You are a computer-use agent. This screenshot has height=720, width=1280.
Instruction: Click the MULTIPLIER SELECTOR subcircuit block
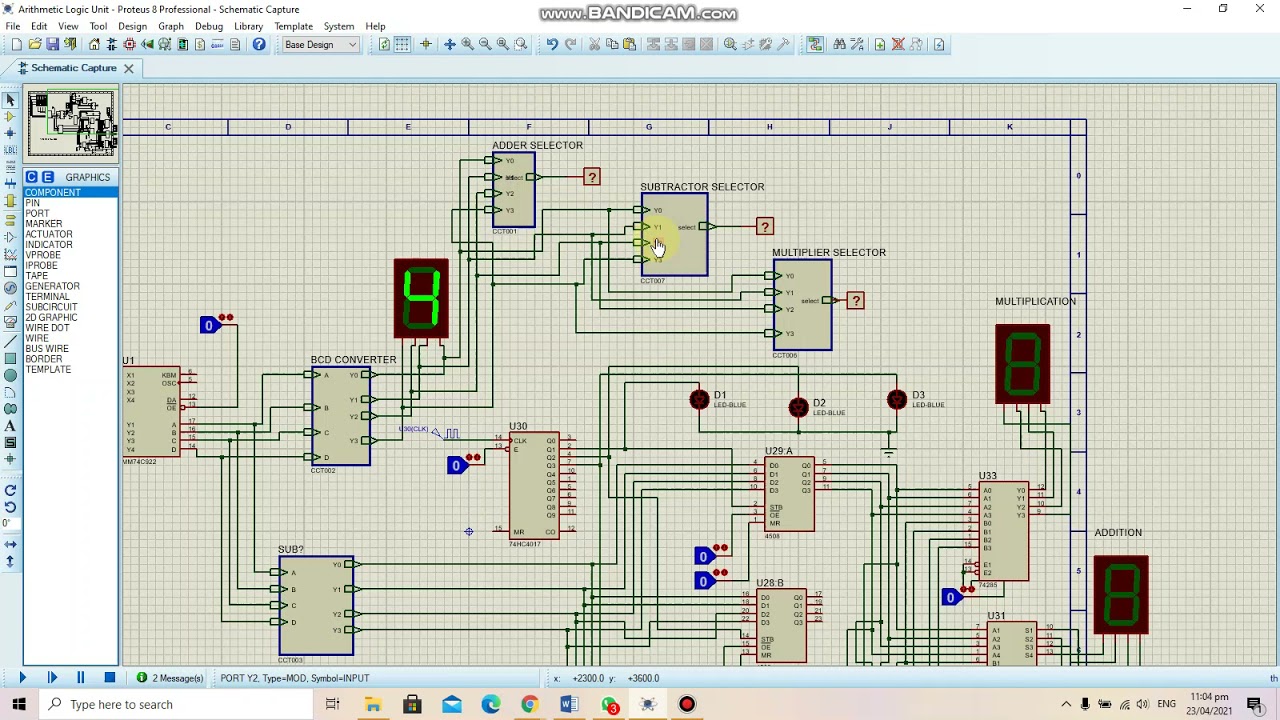point(802,305)
